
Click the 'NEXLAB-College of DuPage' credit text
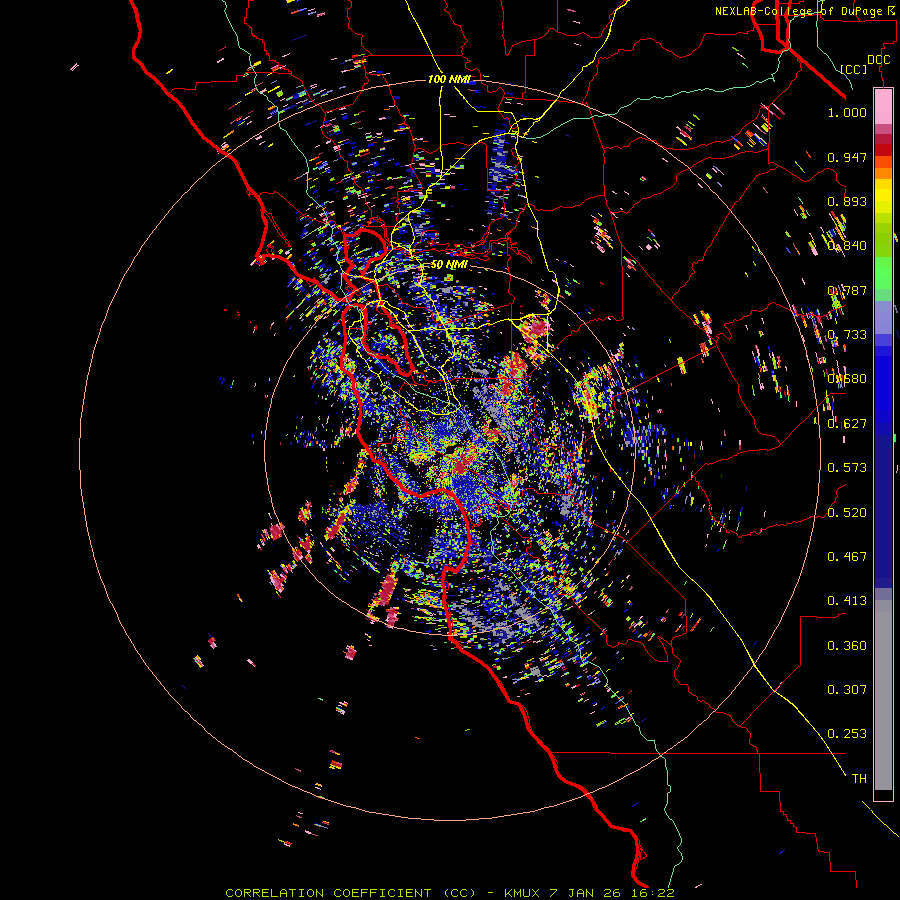coord(798,11)
